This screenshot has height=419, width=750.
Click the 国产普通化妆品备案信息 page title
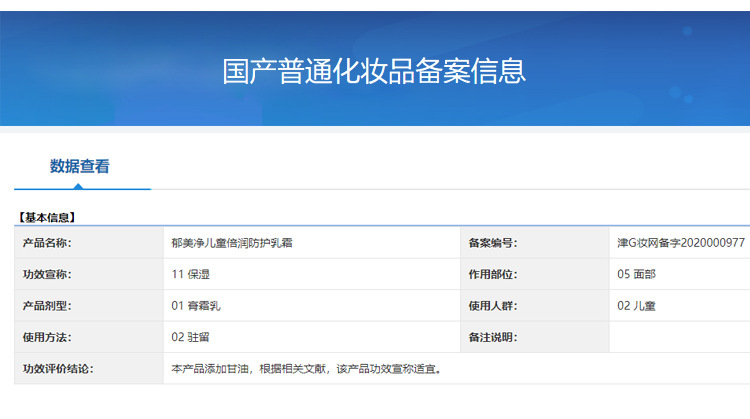[374, 71]
